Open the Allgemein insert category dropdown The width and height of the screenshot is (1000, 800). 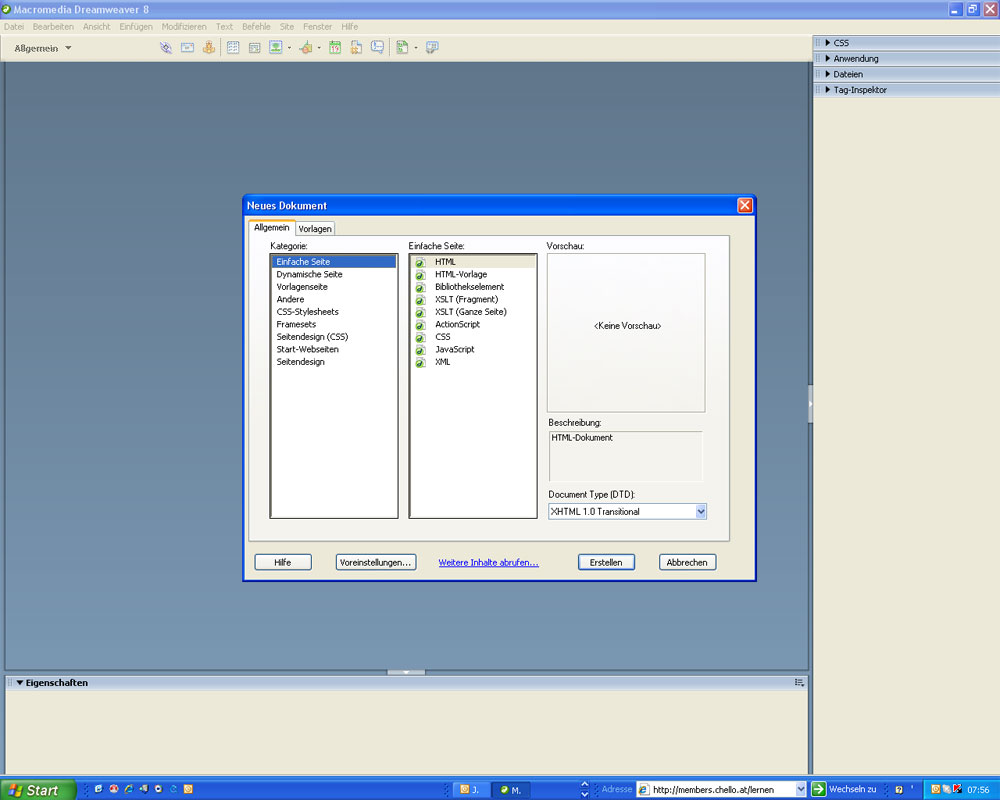(43, 48)
